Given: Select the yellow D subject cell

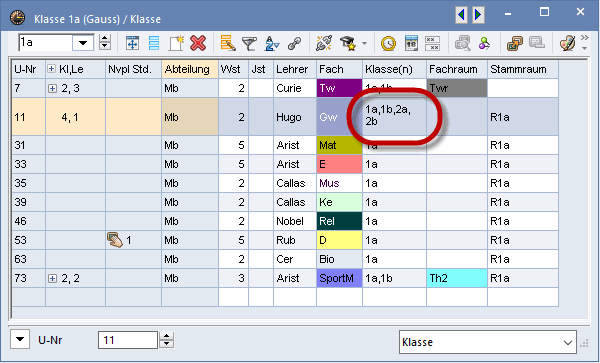Looking at the screenshot, I should coord(339,240).
